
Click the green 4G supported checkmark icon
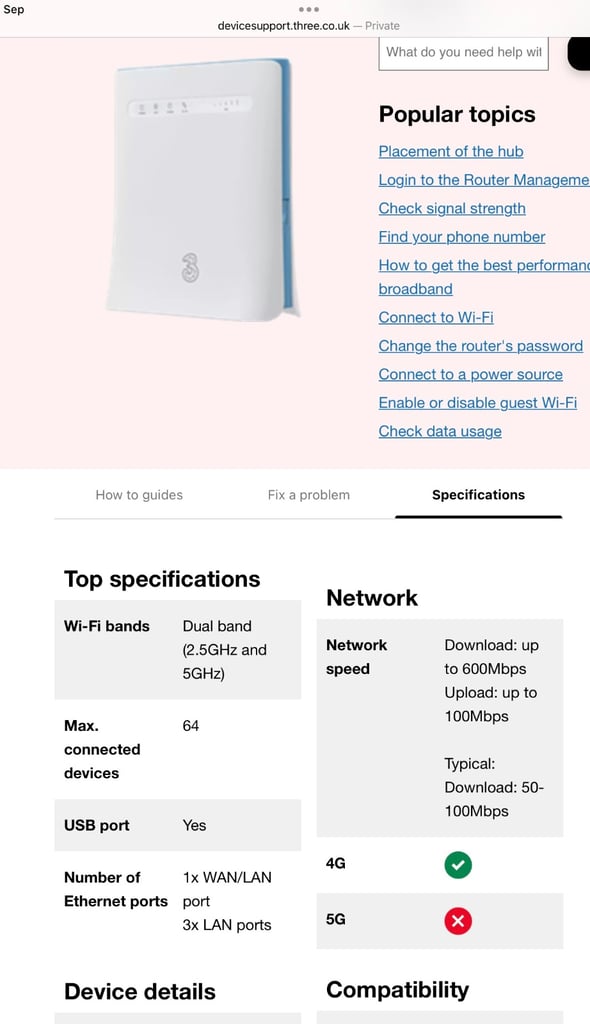[458, 865]
